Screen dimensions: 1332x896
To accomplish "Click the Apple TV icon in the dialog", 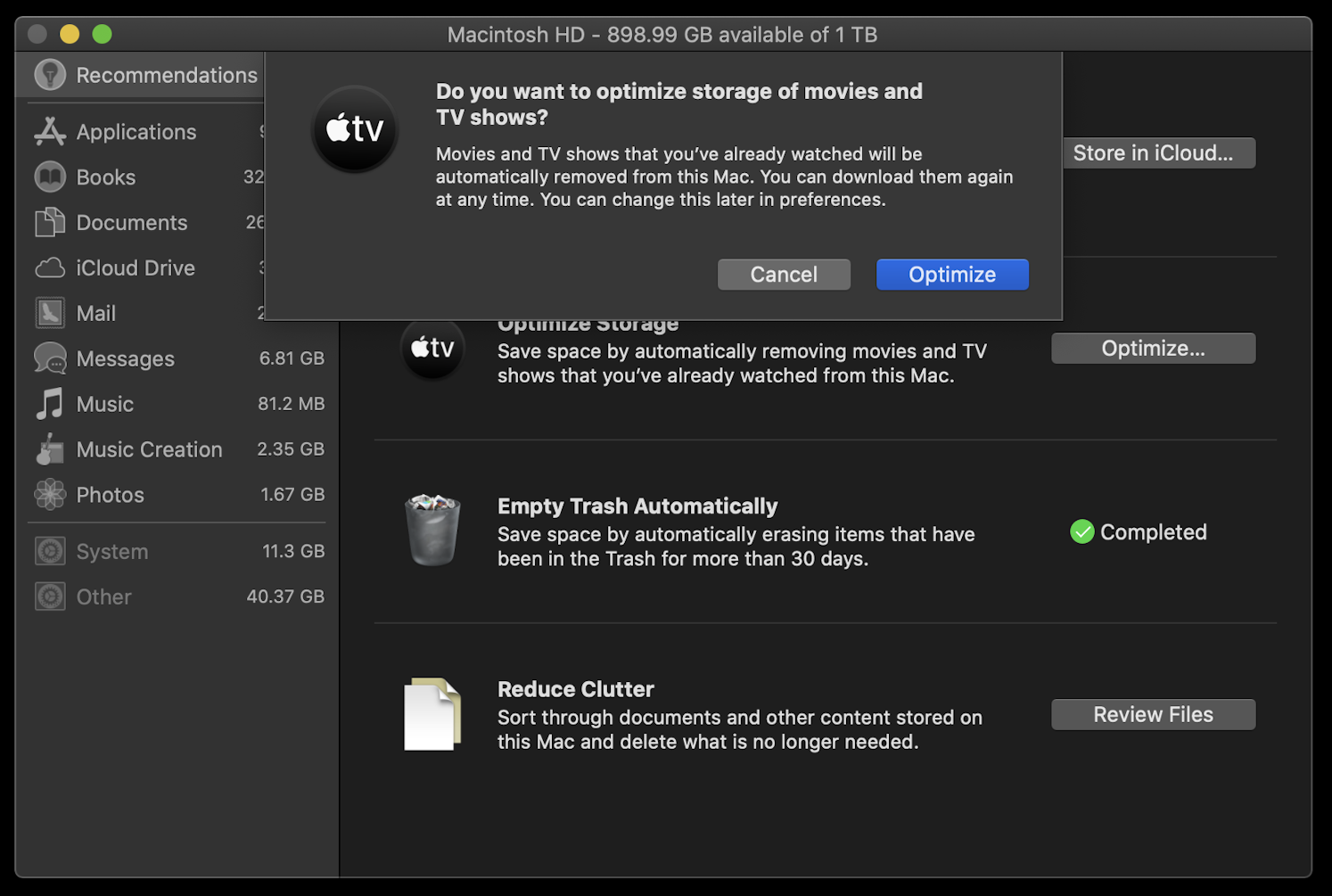I will 354,129.
